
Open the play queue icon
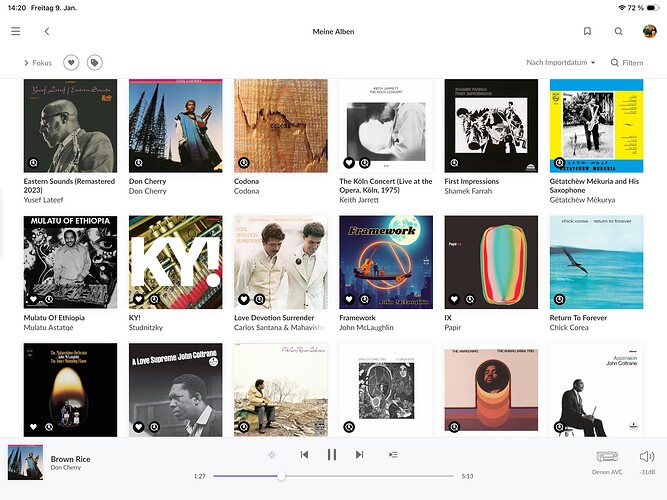[393, 455]
